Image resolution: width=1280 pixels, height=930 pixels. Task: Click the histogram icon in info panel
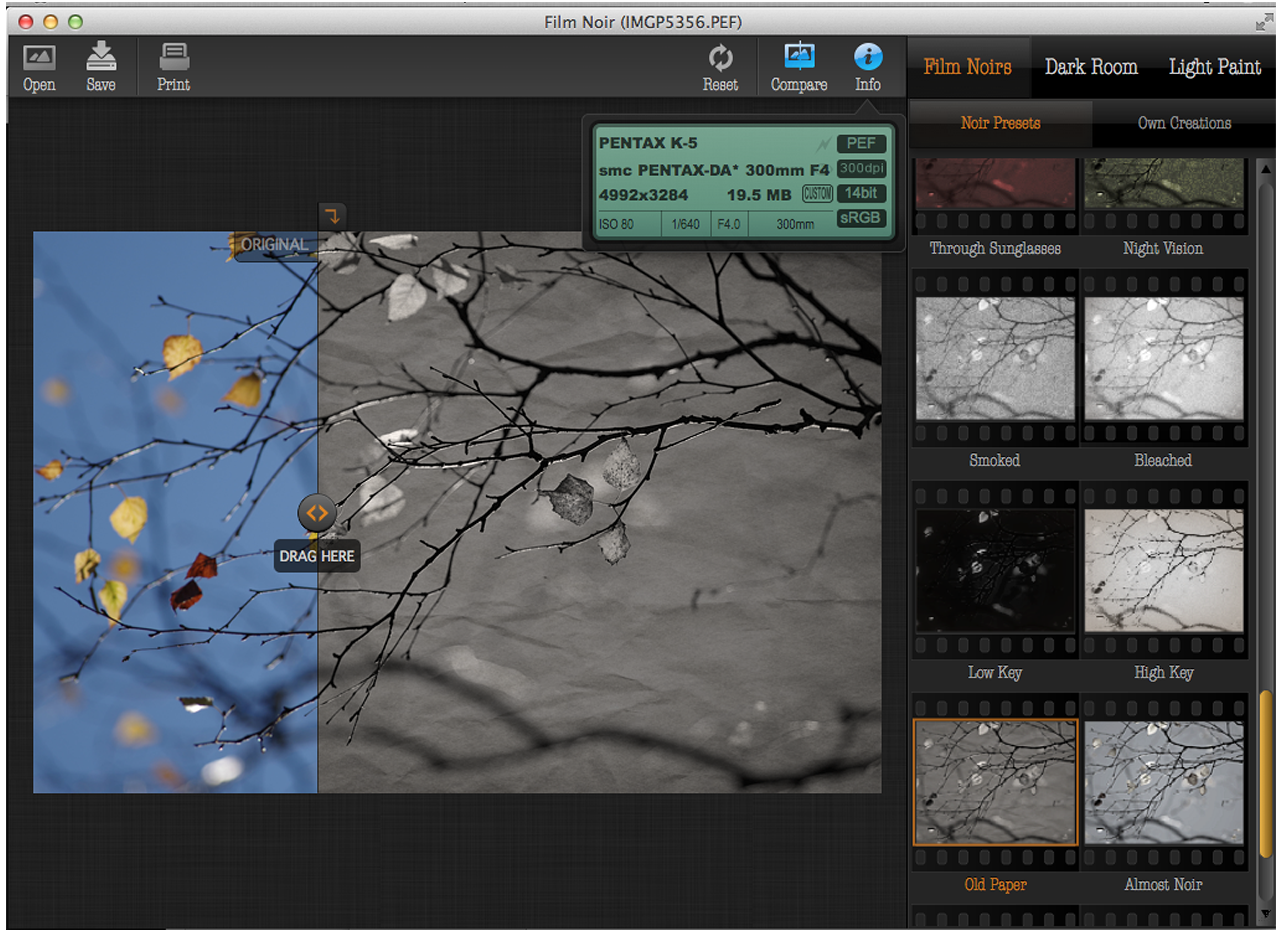tap(824, 144)
